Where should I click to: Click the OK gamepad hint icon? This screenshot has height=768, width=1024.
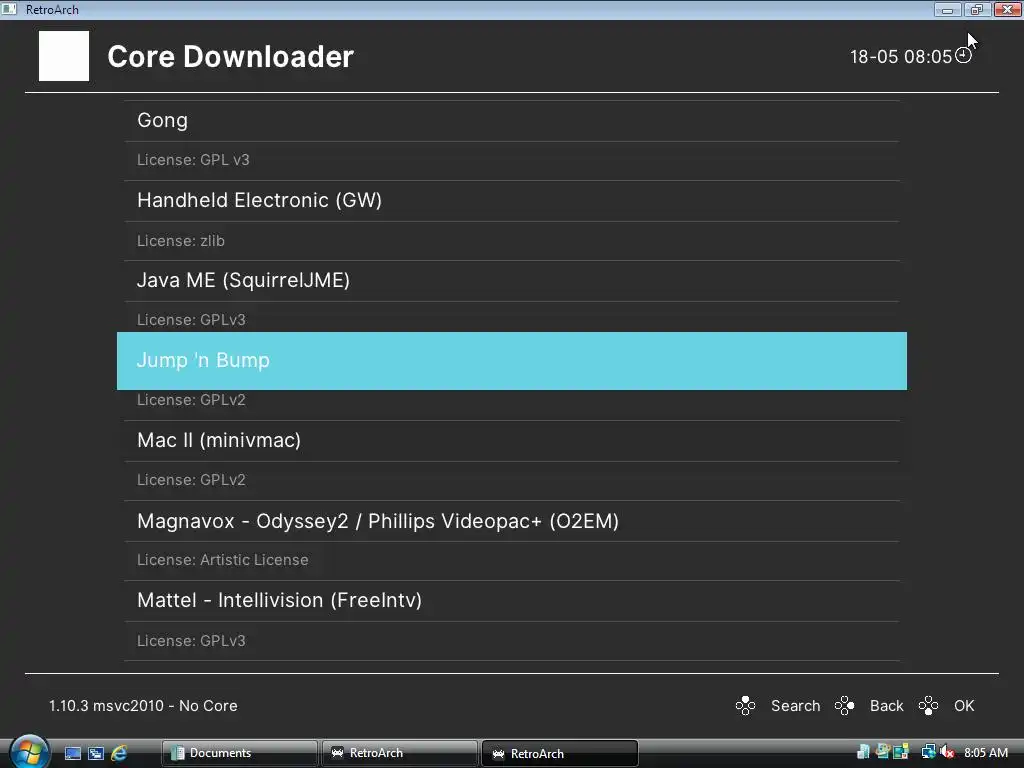(x=928, y=706)
